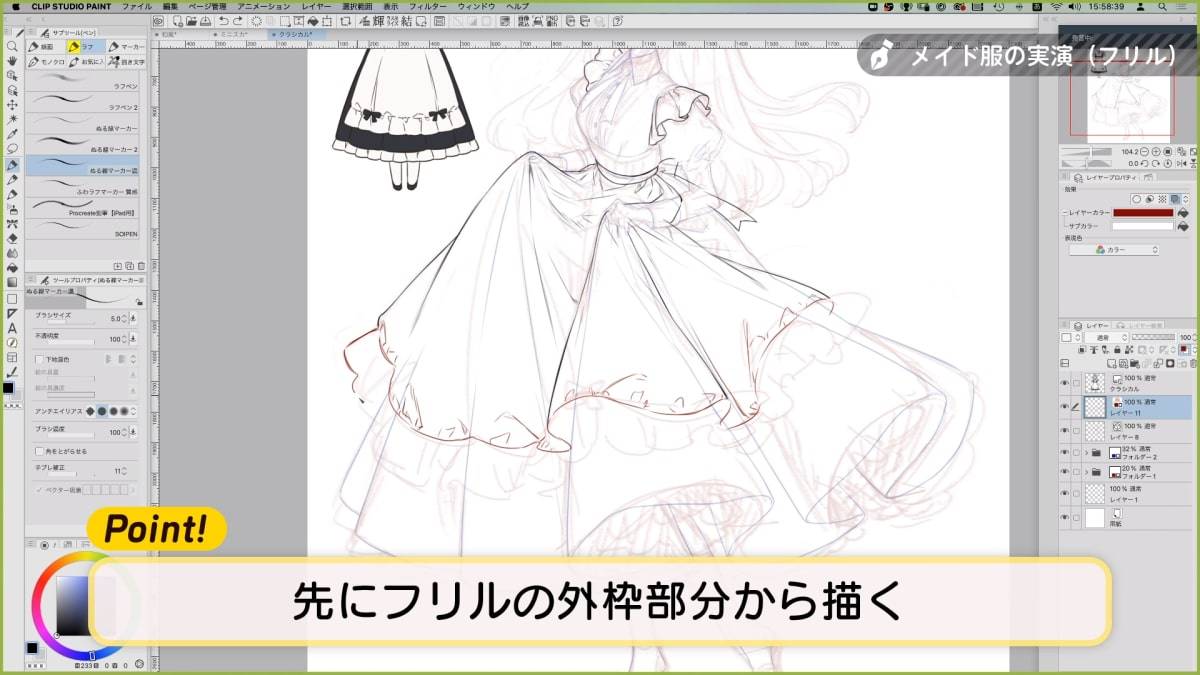Switch to the ミニスカ document tab
Image resolution: width=1200 pixels, height=675 pixels.
point(231,34)
